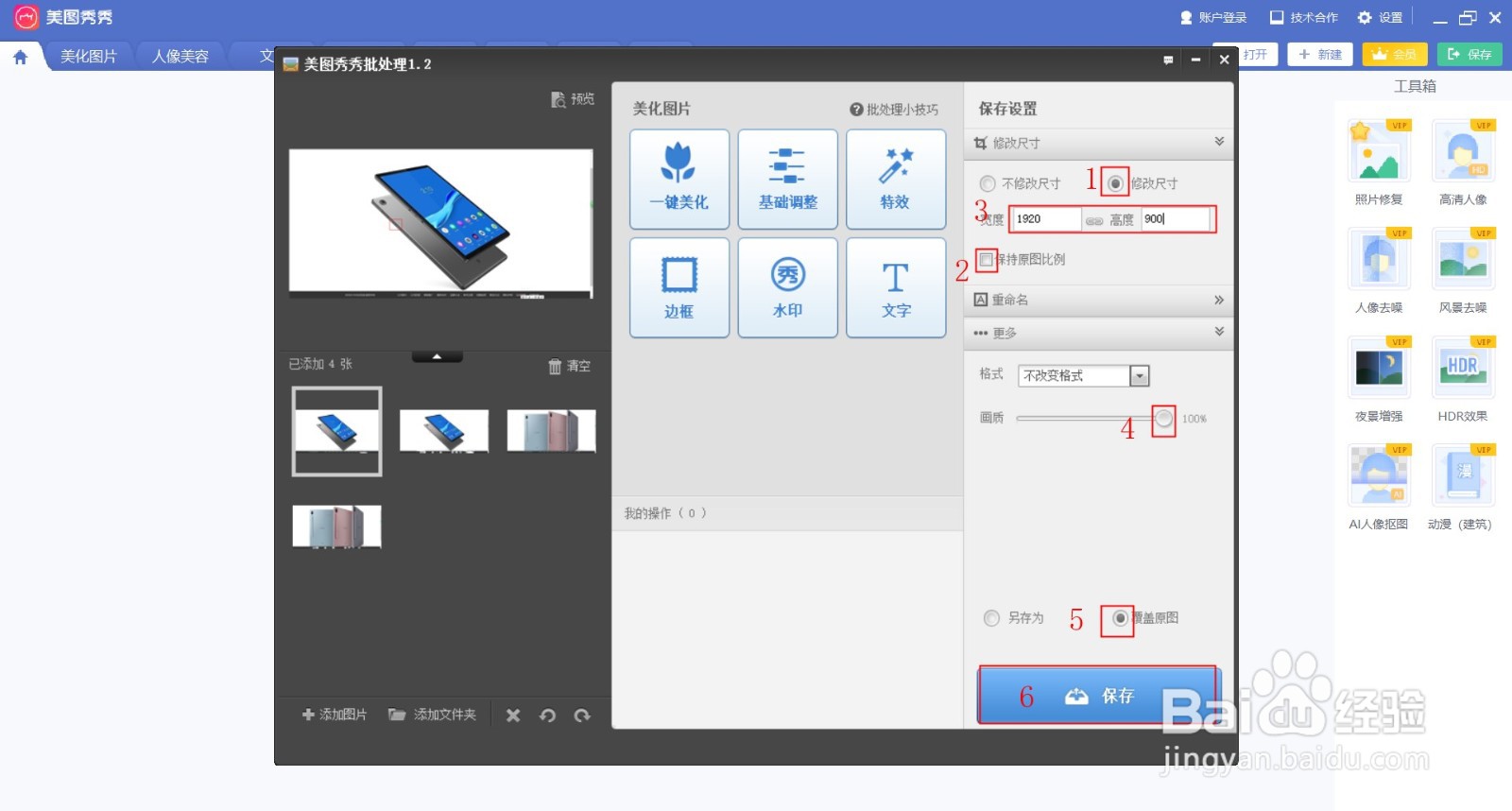Select the 修改尺寸 radio button
1512x811 pixels.
(1116, 183)
